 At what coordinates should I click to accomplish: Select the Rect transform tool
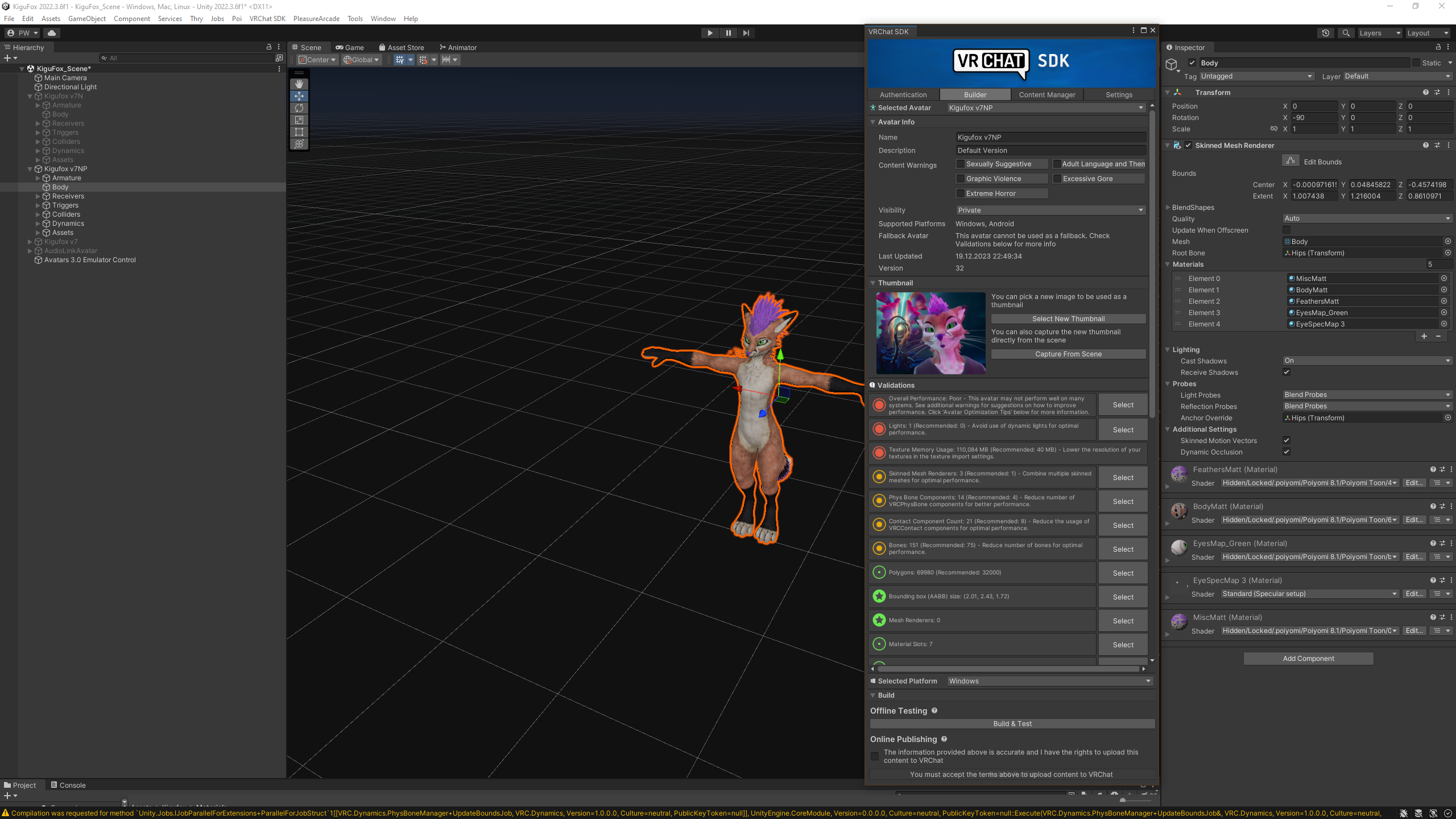(x=299, y=132)
